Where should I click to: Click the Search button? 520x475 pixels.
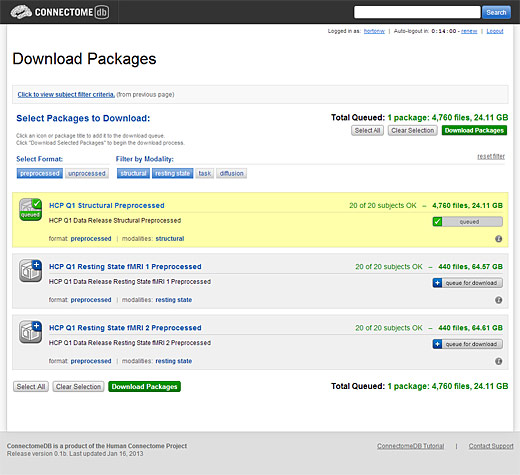[x=496, y=12]
